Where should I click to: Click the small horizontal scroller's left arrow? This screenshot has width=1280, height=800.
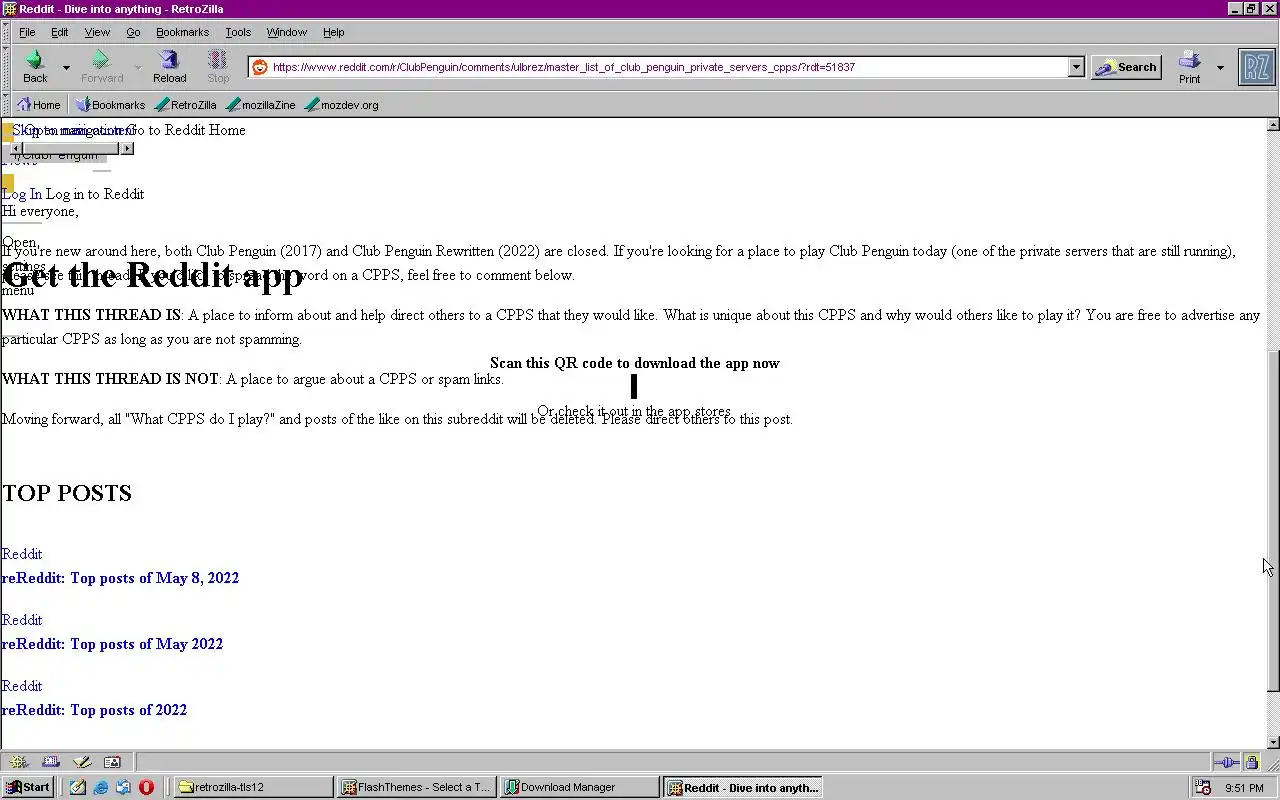tap(16, 148)
